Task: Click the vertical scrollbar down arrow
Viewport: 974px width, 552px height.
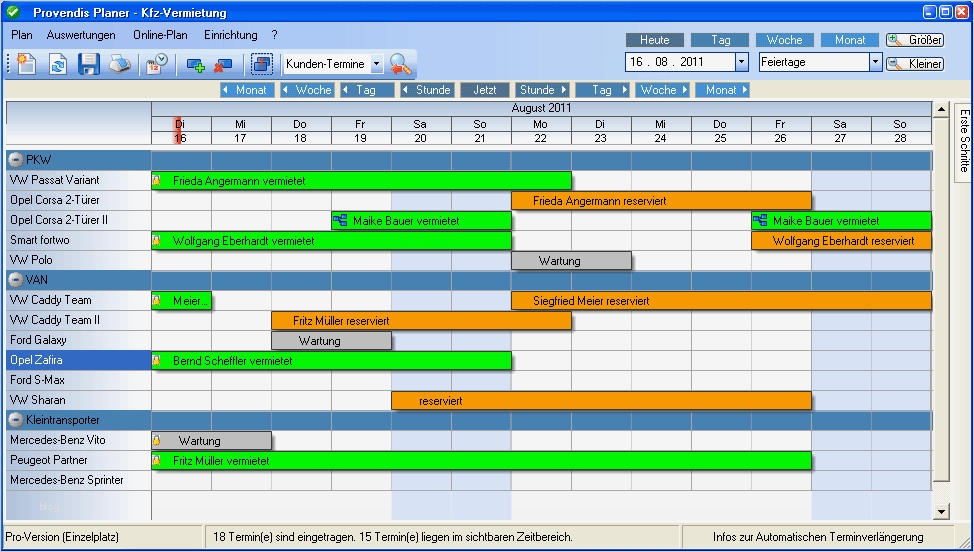Action: tap(941, 512)
